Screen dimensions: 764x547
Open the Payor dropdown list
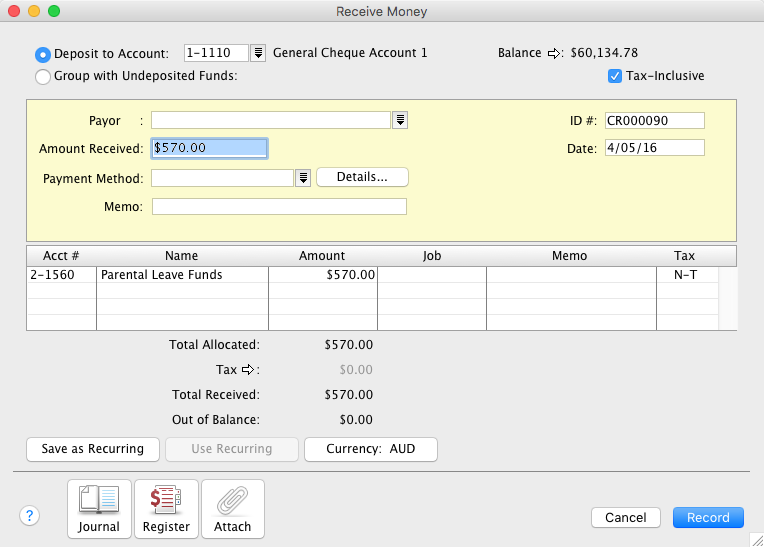[x=401, y=120]
